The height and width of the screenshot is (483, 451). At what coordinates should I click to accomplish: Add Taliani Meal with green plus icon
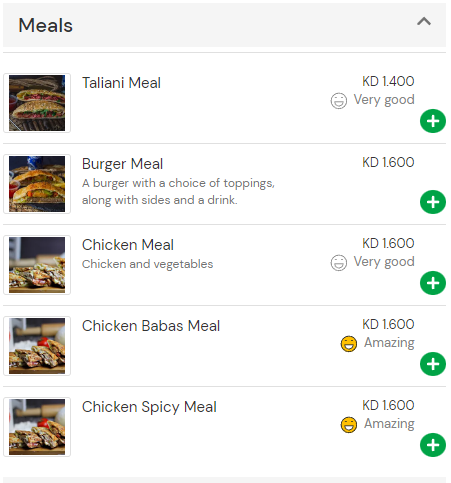433,121
